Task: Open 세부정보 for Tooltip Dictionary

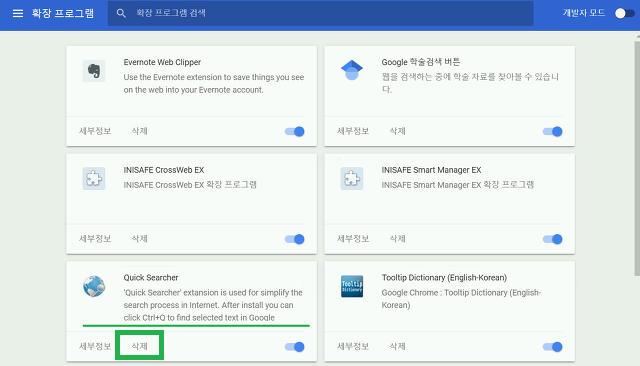Action: point(353,346)
